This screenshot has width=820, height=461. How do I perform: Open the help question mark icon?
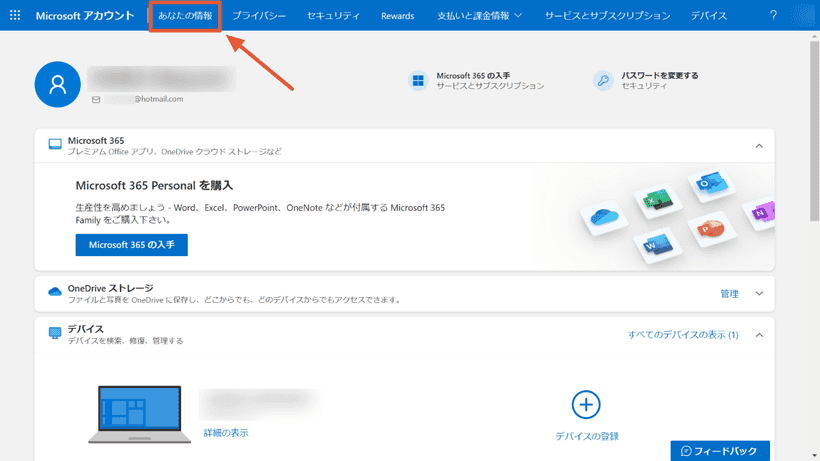click(x=773, y=16)
